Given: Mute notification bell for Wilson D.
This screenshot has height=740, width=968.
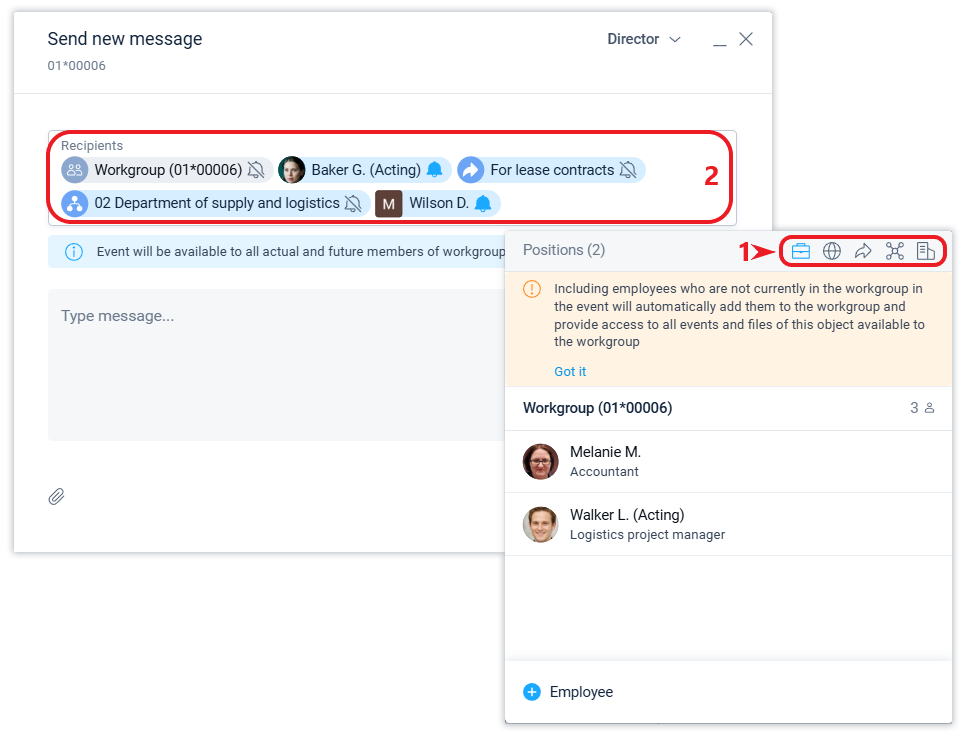Looking at the screenshot, I should 483,204.
